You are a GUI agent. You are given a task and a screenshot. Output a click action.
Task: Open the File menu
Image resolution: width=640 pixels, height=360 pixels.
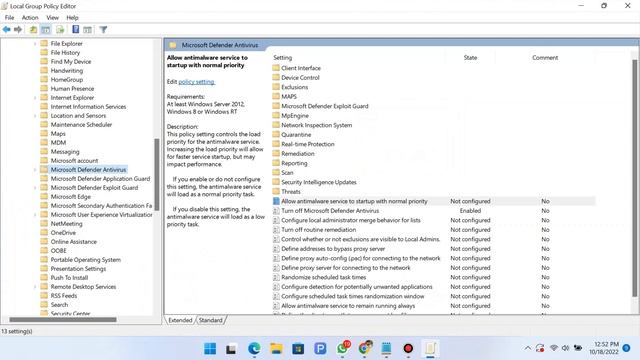click(x=9, y=18)
